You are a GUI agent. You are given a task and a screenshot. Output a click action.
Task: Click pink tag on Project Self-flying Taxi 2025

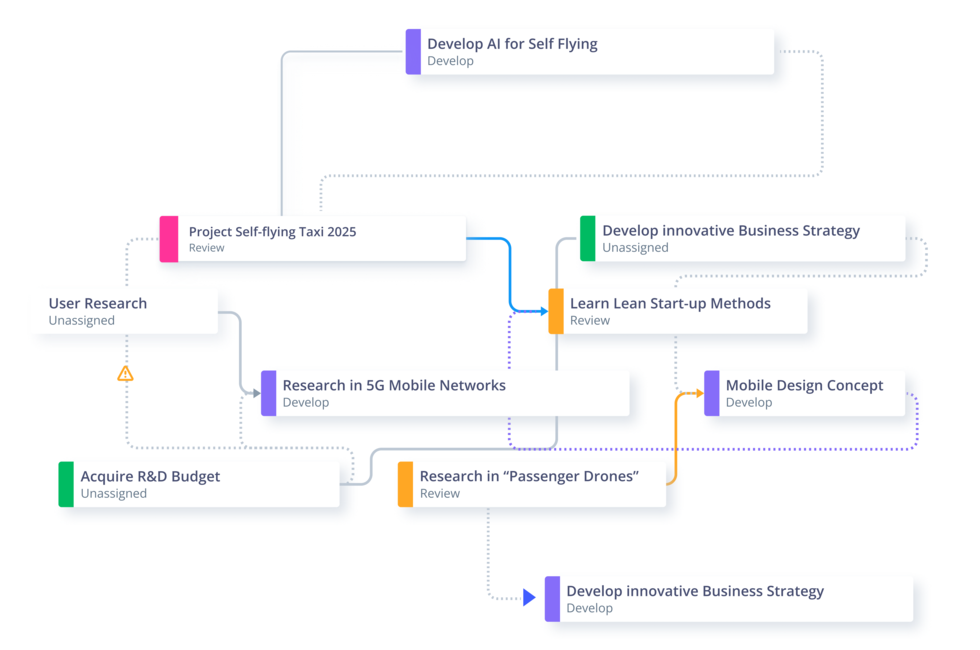coord(169,239)
